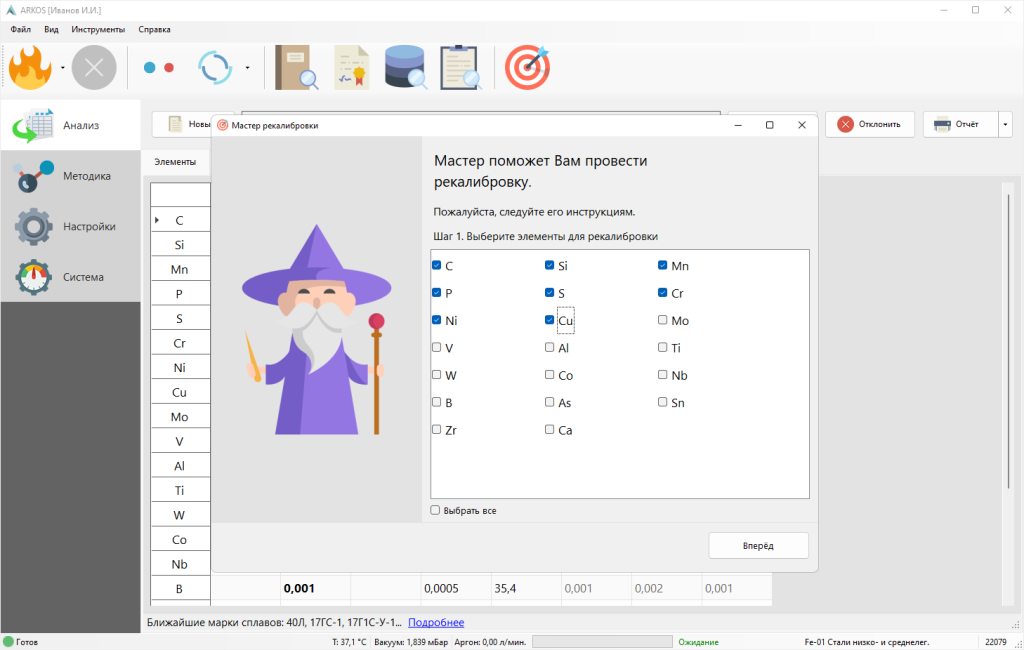The width and height of the screenshot is (1024, 650).
Task: Uncheck the Mn element checkbox
Action: 663,266
